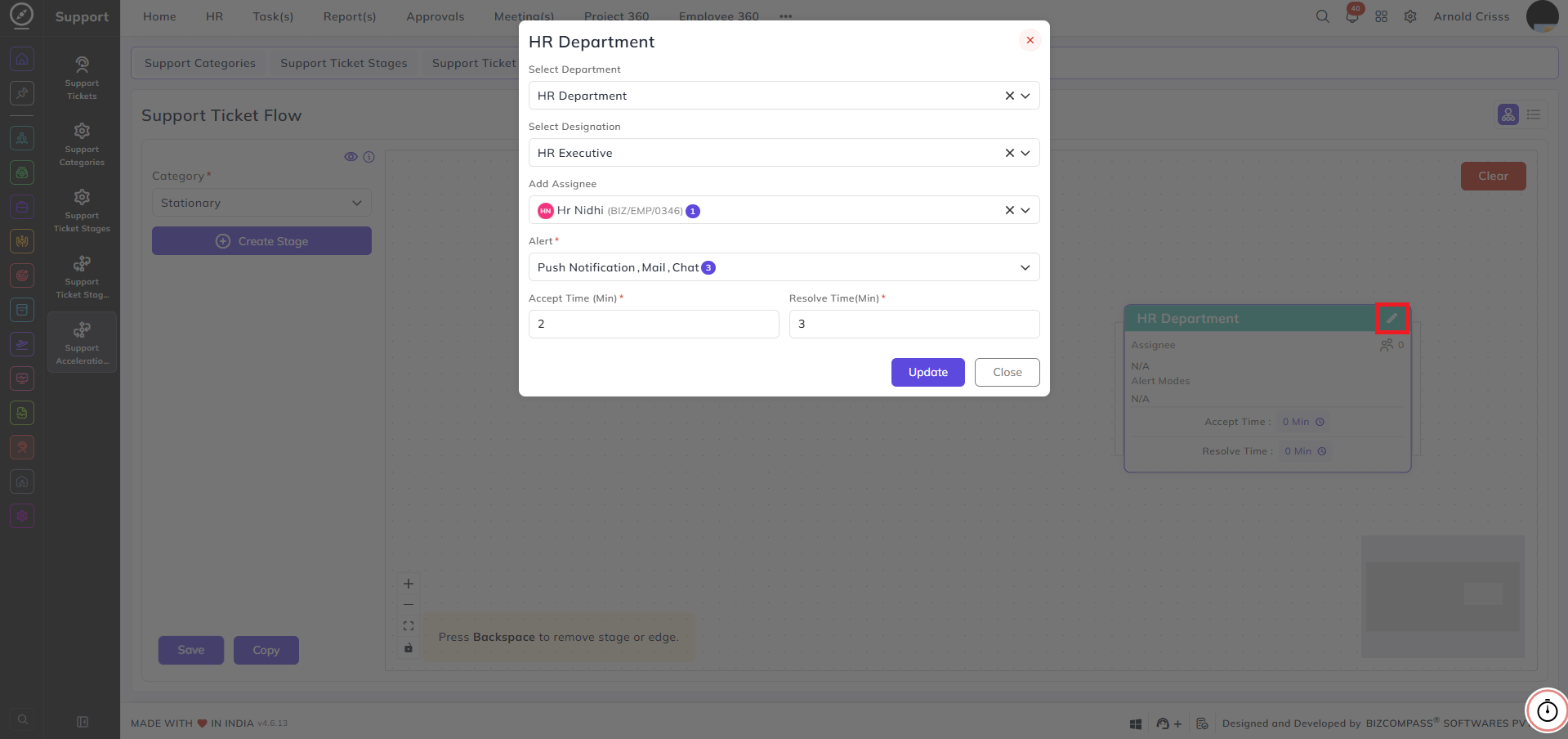Open the Alert modes dropdown
Screen dimensions: 1568x739
click(x=784, y=267)
